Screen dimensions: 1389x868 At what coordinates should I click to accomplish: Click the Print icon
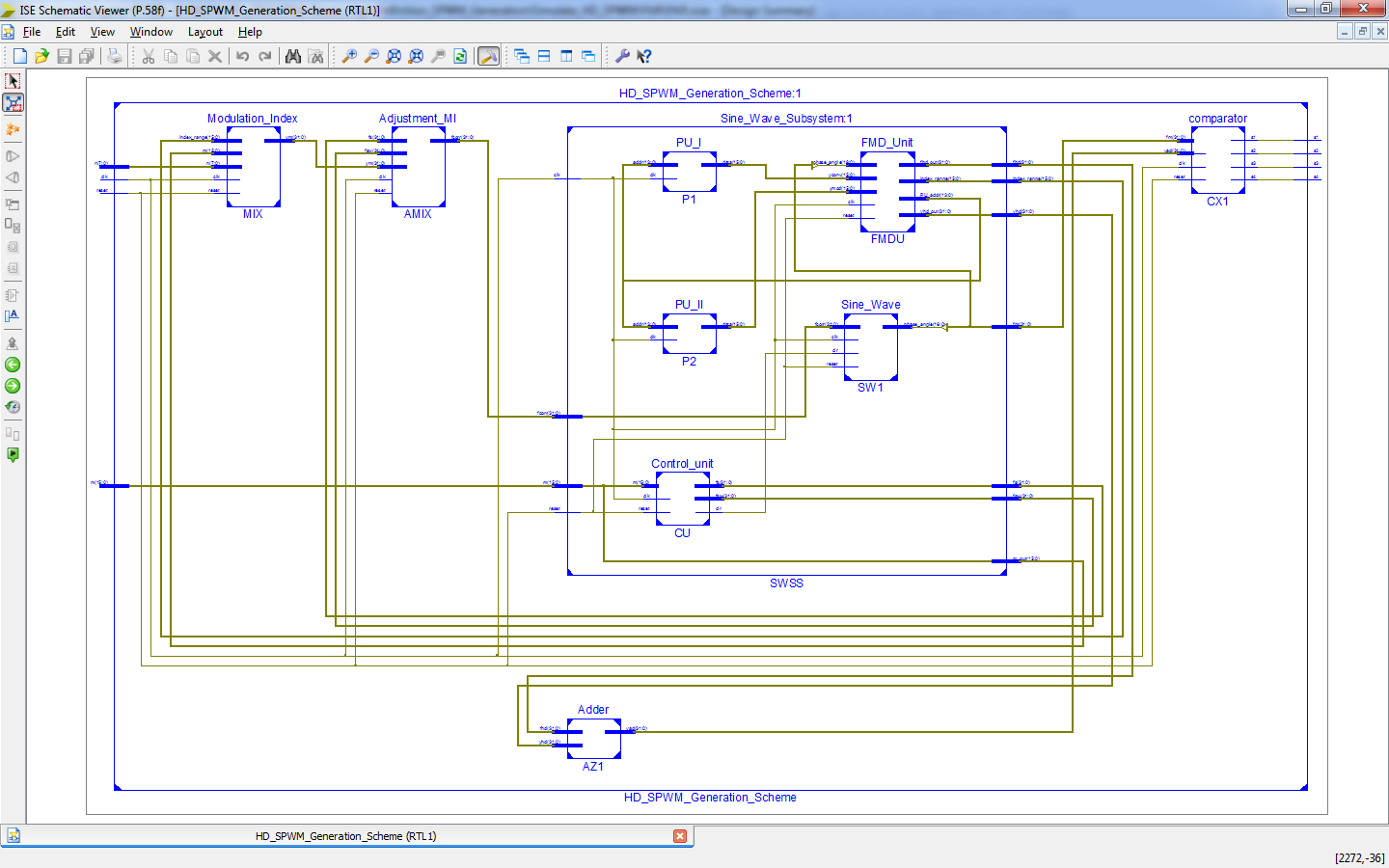115,56
